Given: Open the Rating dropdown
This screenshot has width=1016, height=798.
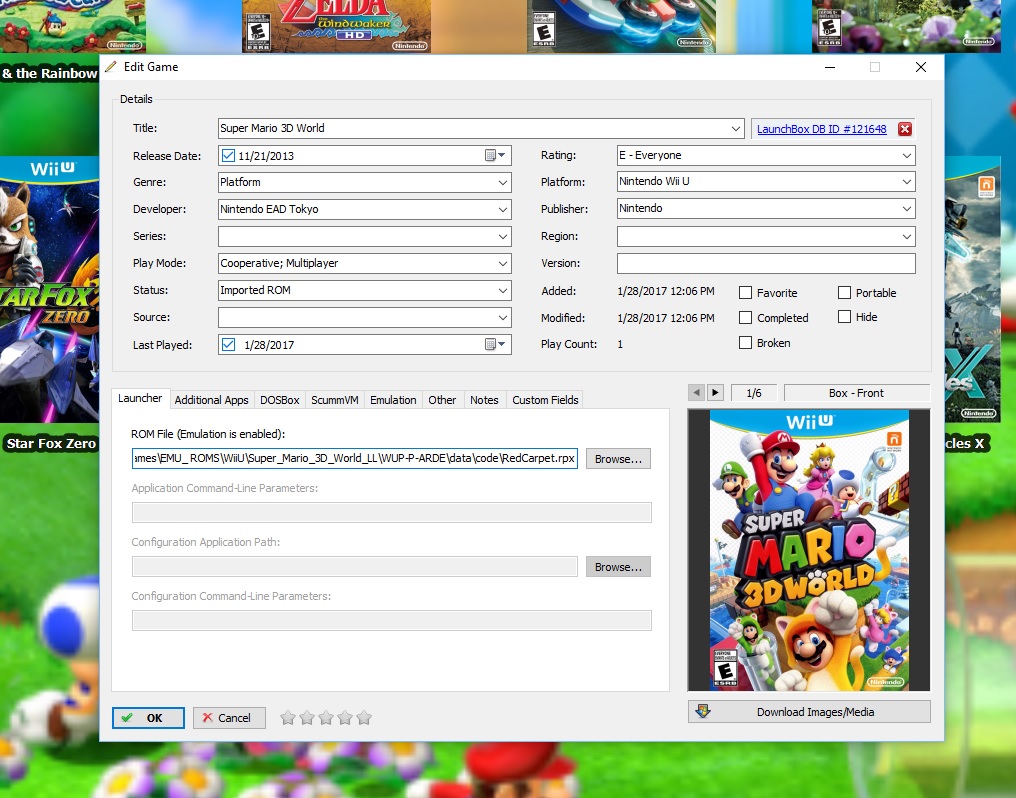Looking at the screenshot, I should point(906,155).
